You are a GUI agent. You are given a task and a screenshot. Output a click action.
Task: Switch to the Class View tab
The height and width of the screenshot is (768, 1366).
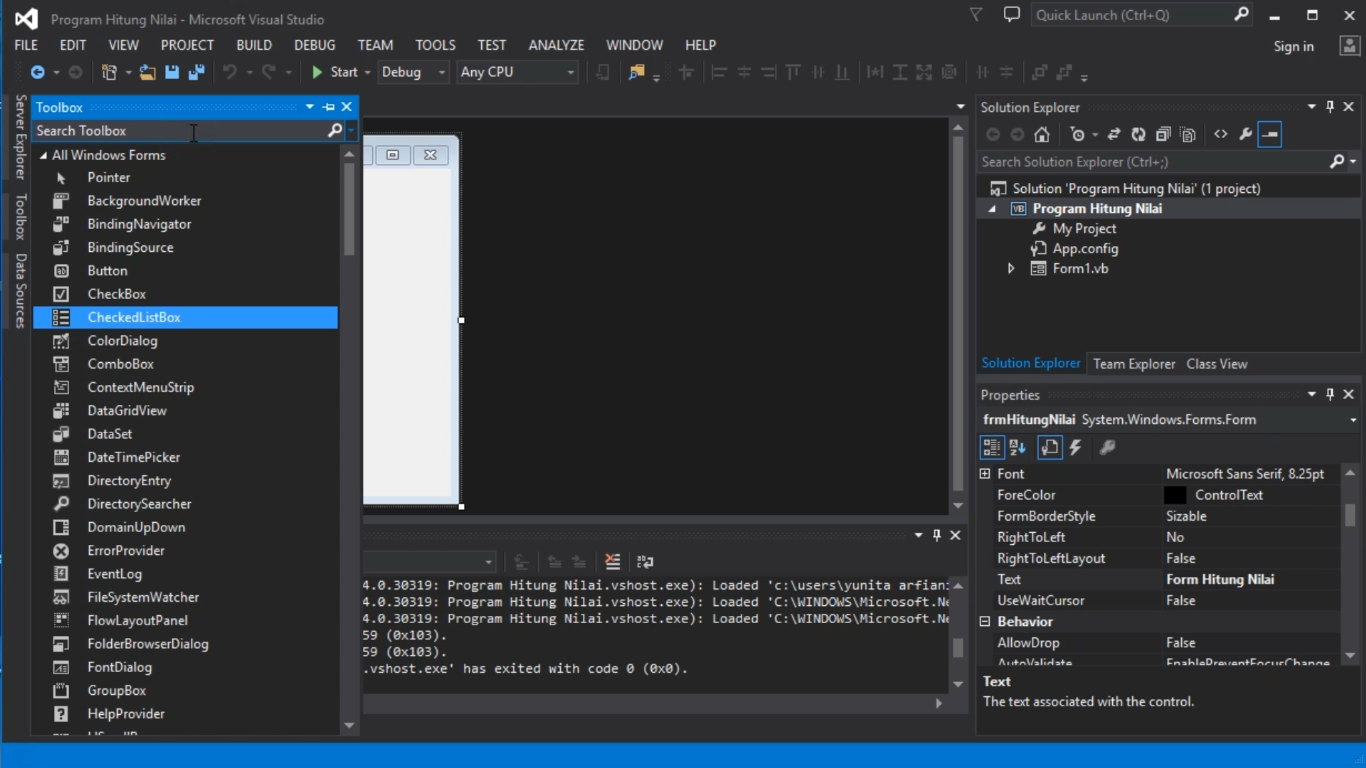pos(1217,364)
